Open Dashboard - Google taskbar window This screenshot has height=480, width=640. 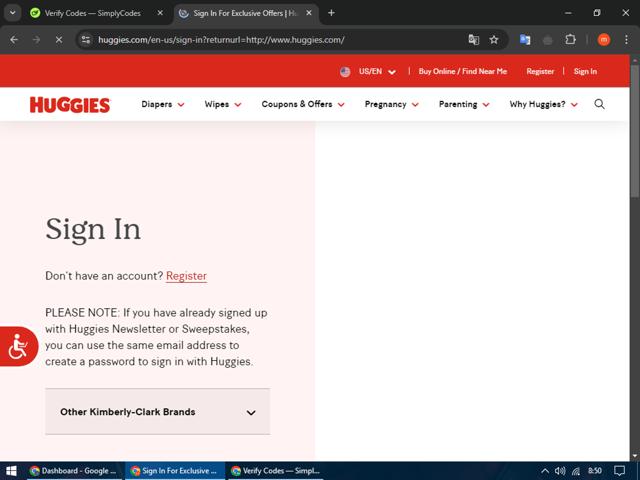73,471
